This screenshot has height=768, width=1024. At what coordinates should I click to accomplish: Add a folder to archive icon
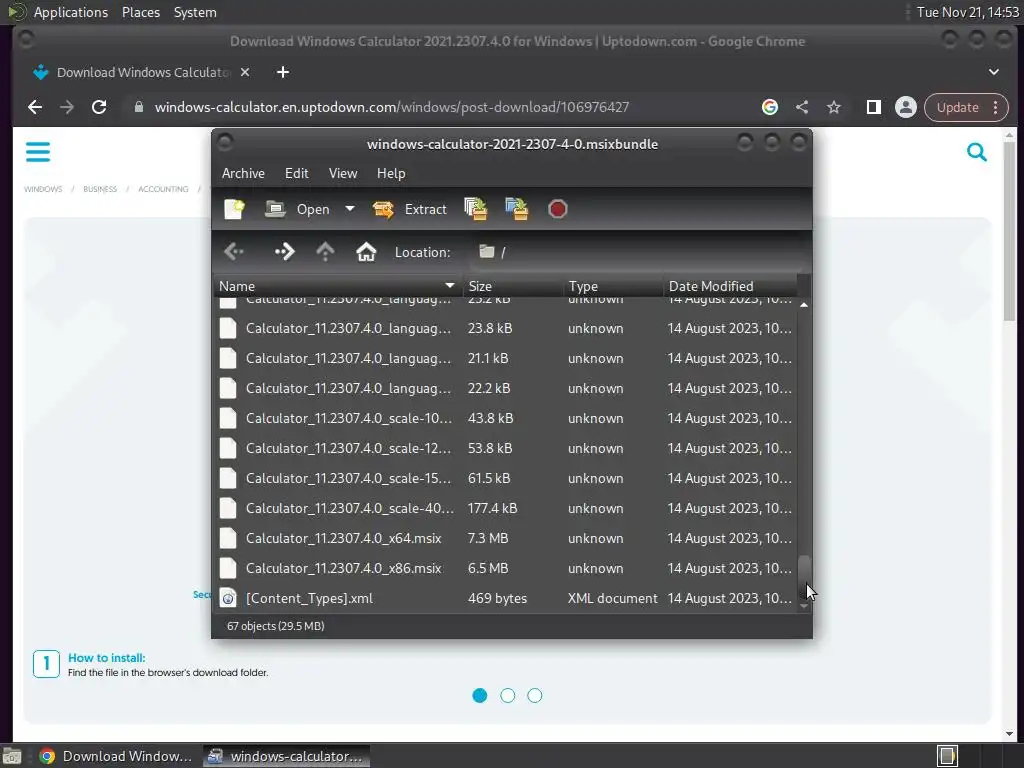click(x=517, y=209)
